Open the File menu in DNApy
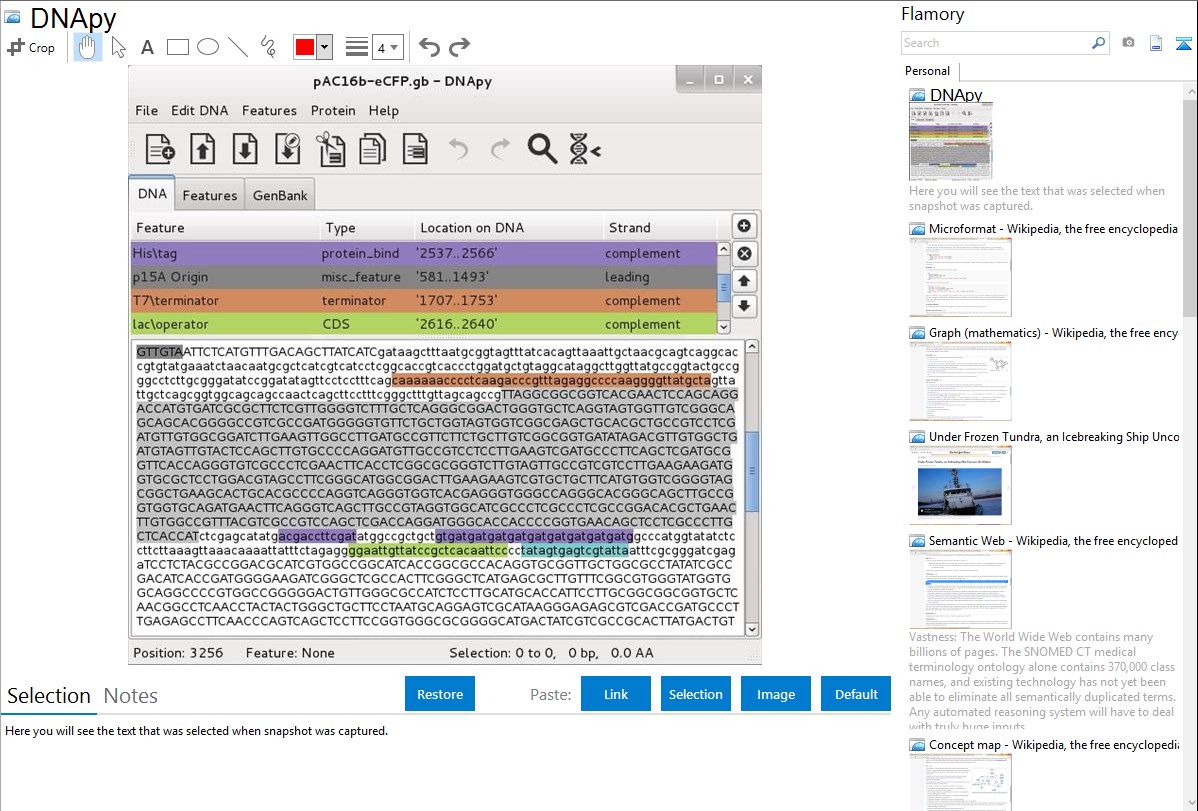The height and width of the screenshot is (811, 1198). coord(147,111)
